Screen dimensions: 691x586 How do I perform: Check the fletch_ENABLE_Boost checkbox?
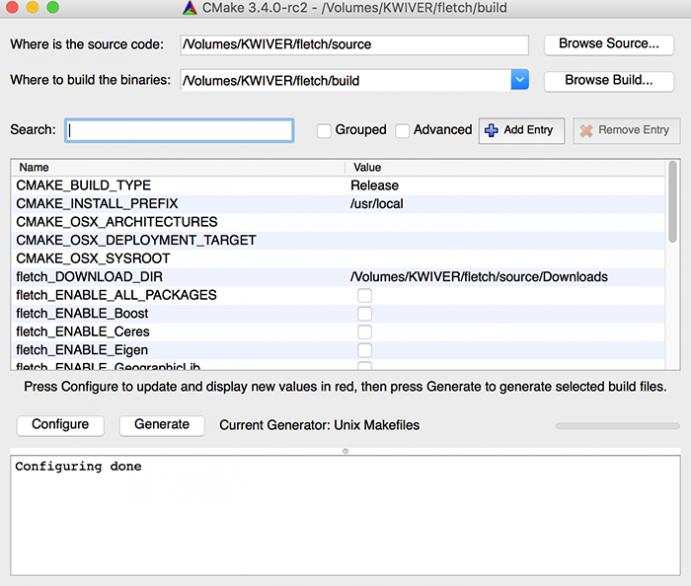click(364, 314)
